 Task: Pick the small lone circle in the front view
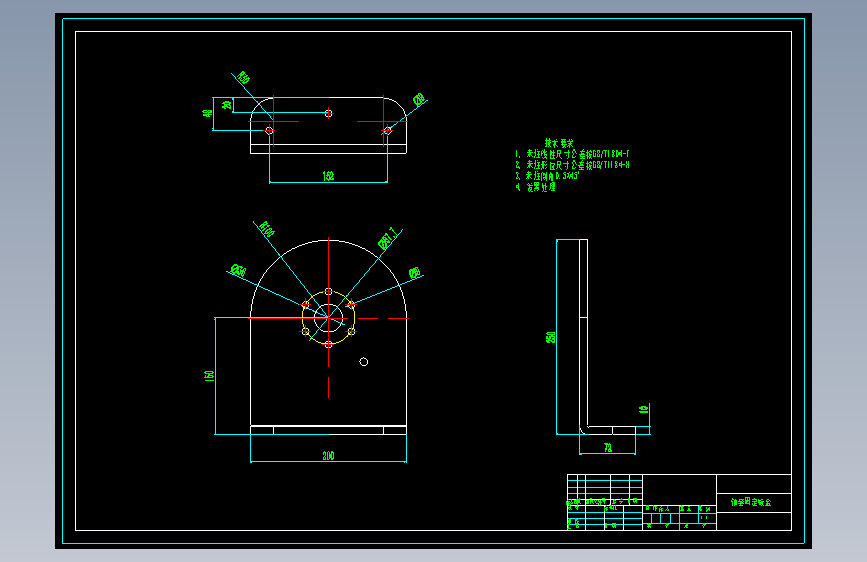pos(363,362)
